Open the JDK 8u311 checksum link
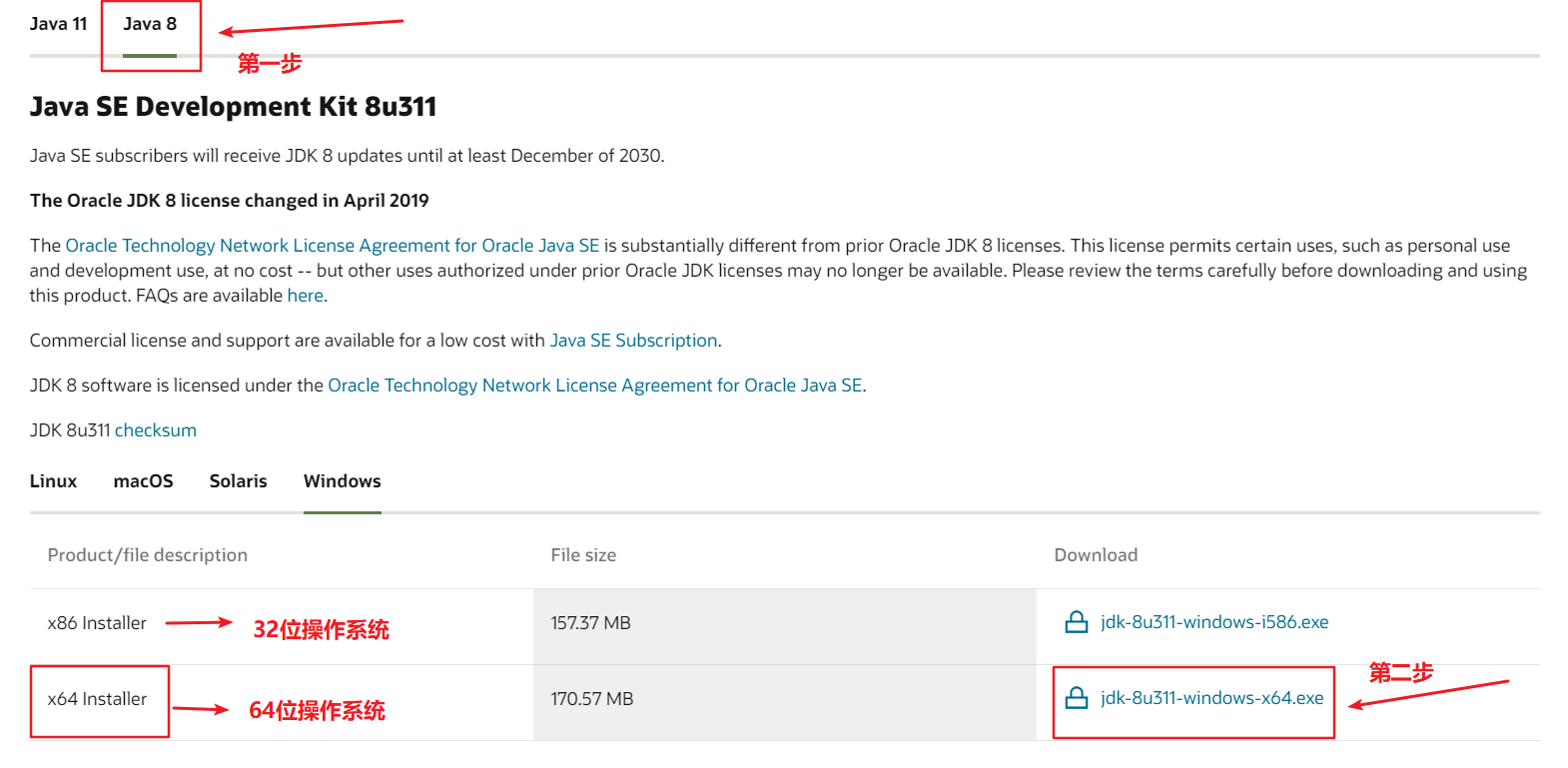Image resolution: width=1568 pixels, height=768 pixels. pos(155,430)
